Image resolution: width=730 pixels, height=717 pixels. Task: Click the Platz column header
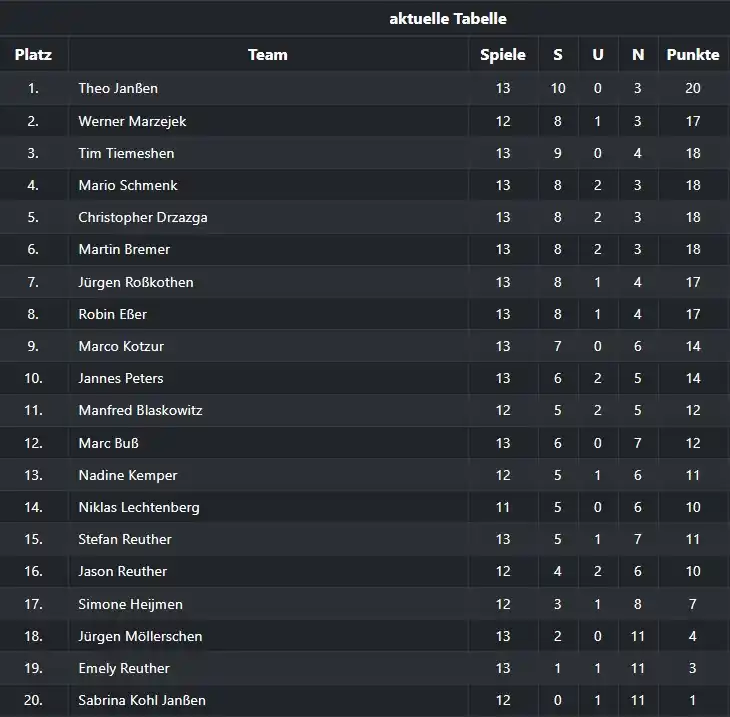(x=33, y=54)
